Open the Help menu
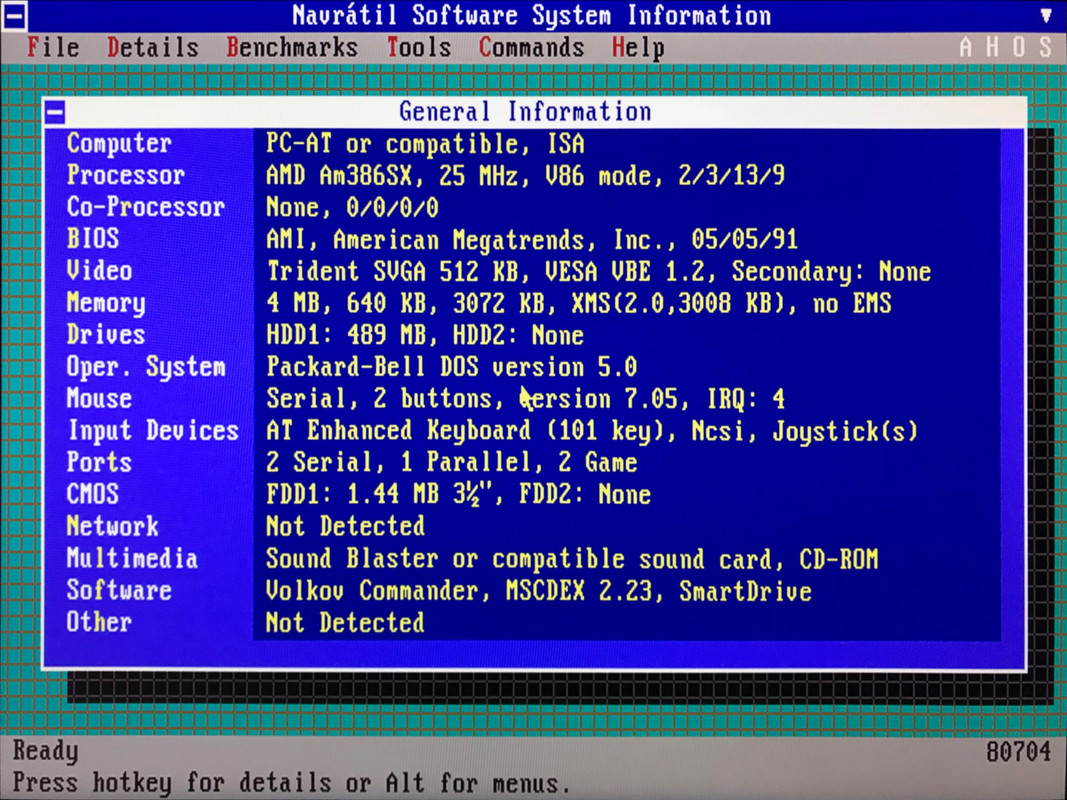Image resolution: width=1067 pixels, height=800 pixels. click(x=638, y=48)
